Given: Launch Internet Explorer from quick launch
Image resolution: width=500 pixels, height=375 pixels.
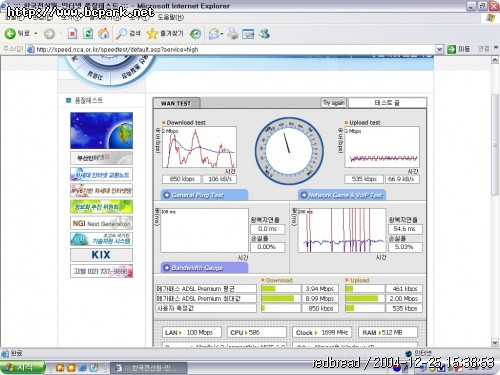Looking at the screenshot, I should (82, 368).
